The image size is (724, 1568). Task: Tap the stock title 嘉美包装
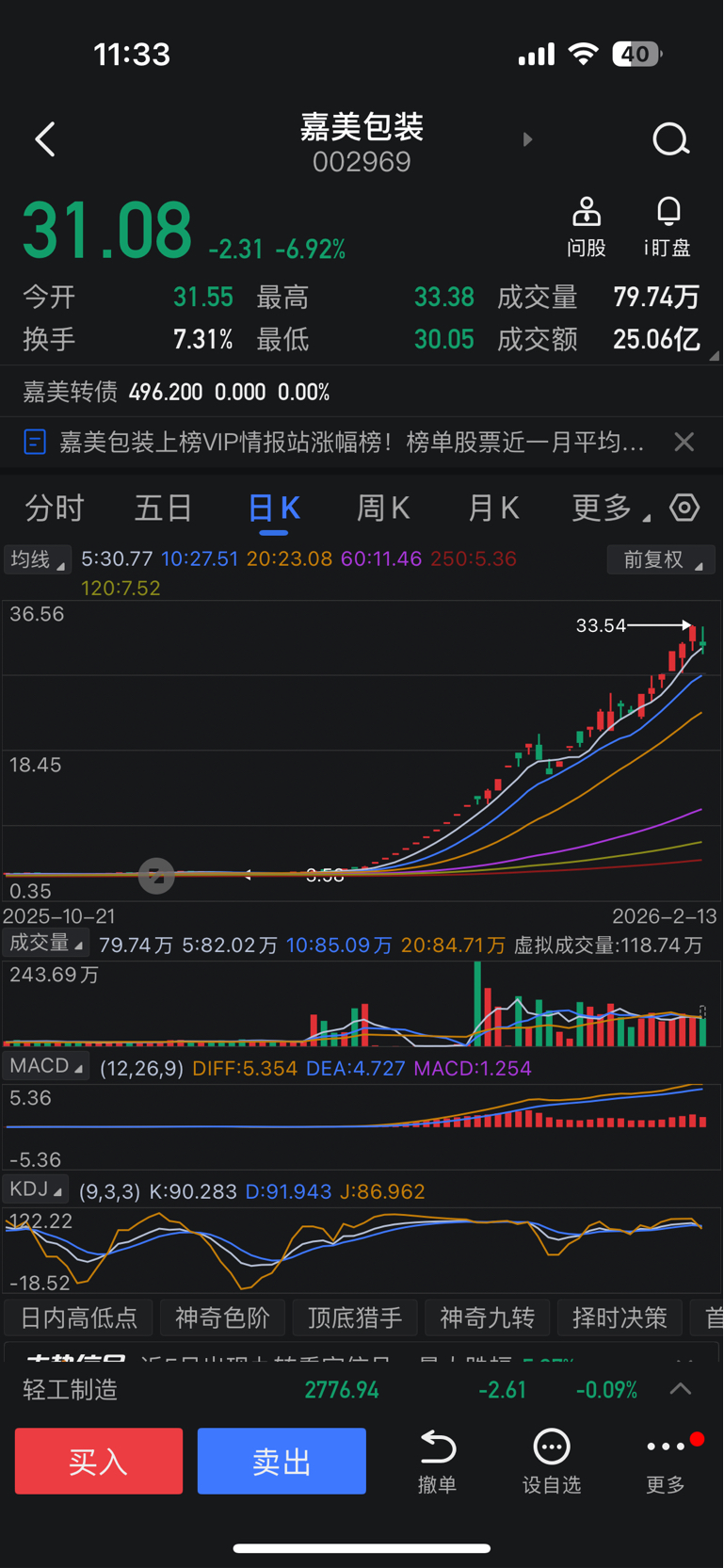pos(362,126)
